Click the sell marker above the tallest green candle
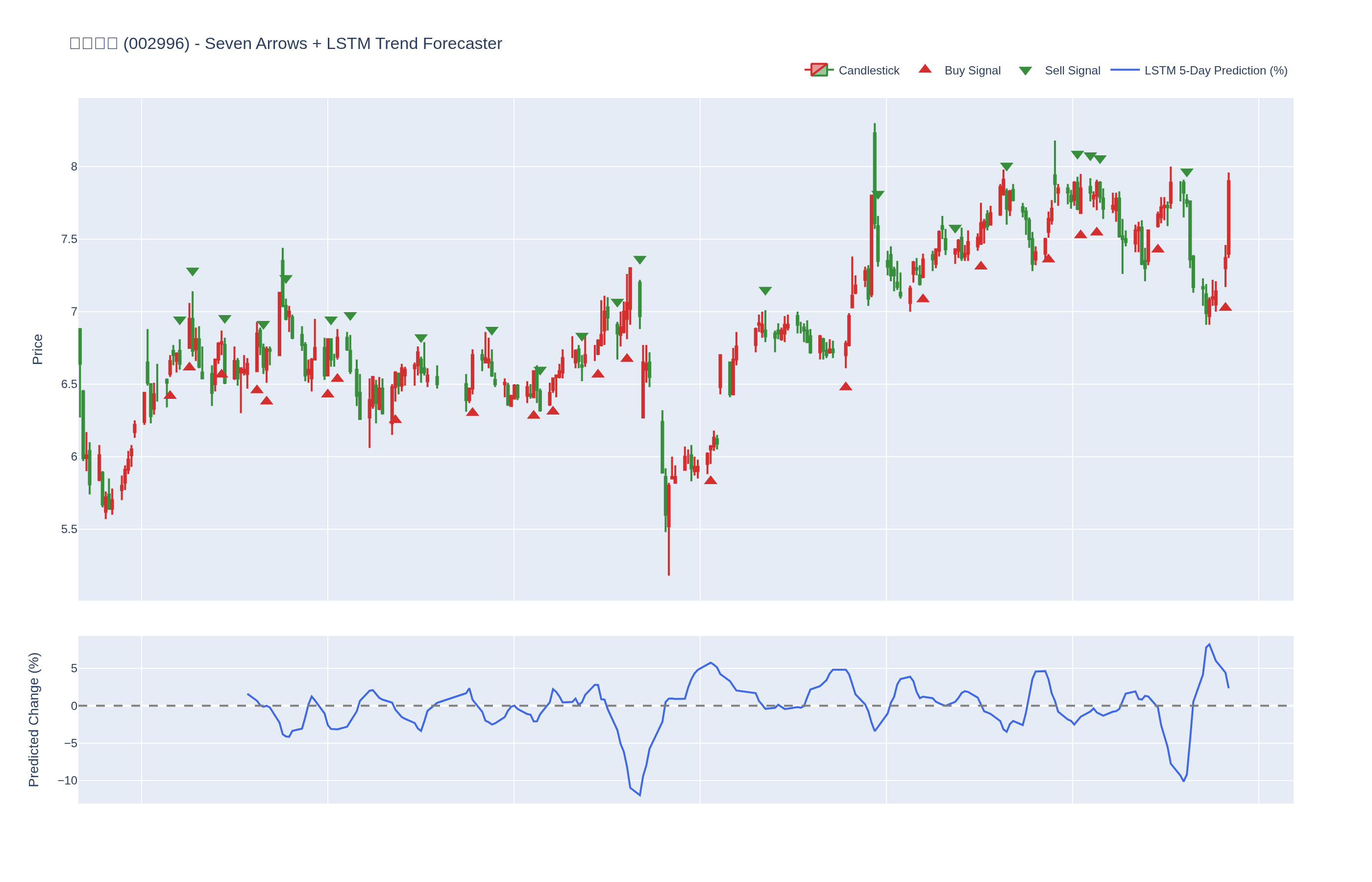This screenshot has width=1372, height=882. click(x=878, y=195)
